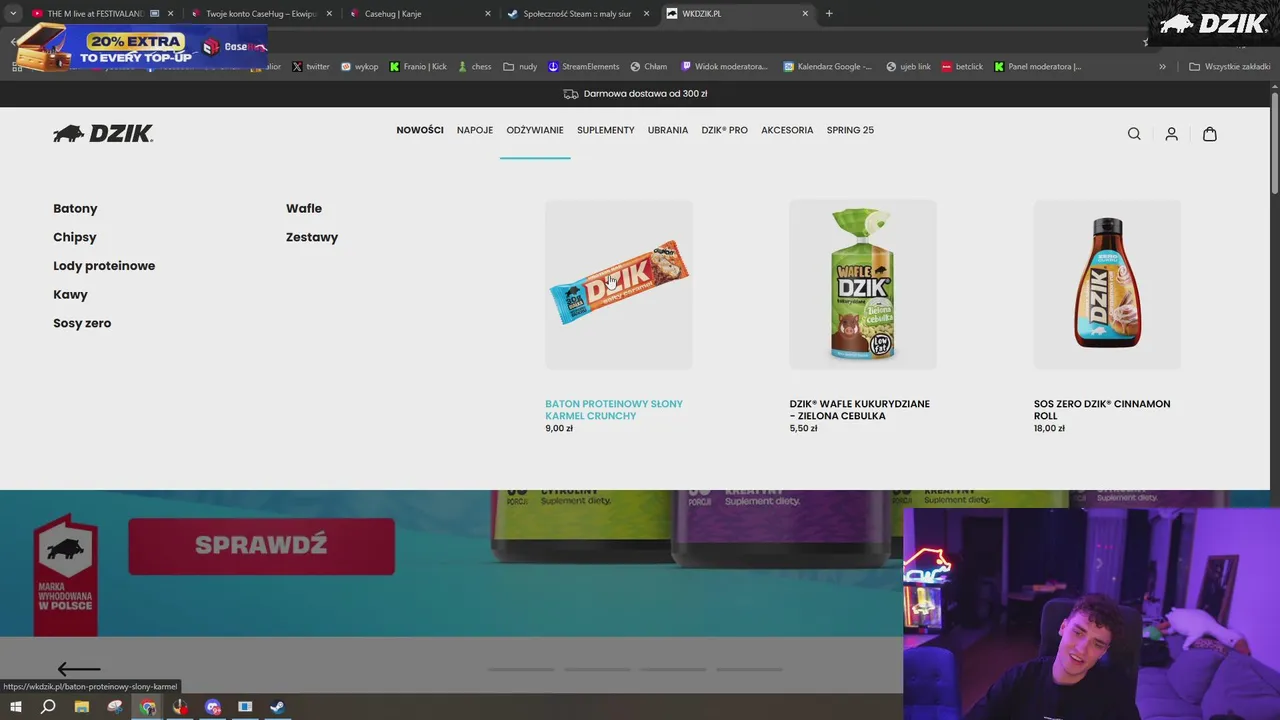
Task: Open the Panel moderatora bookmark
Action: click(x=1036, y=67)
